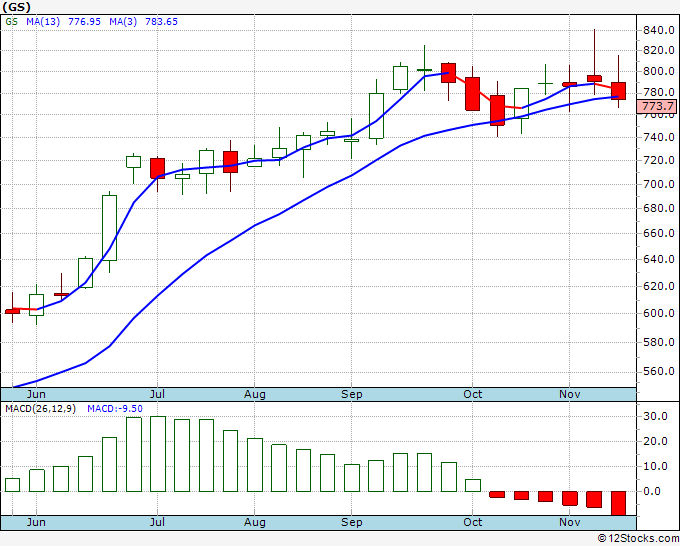Click Oct on the price chart axis
Viewport: 680px width, 546px height.
(472, 394)
